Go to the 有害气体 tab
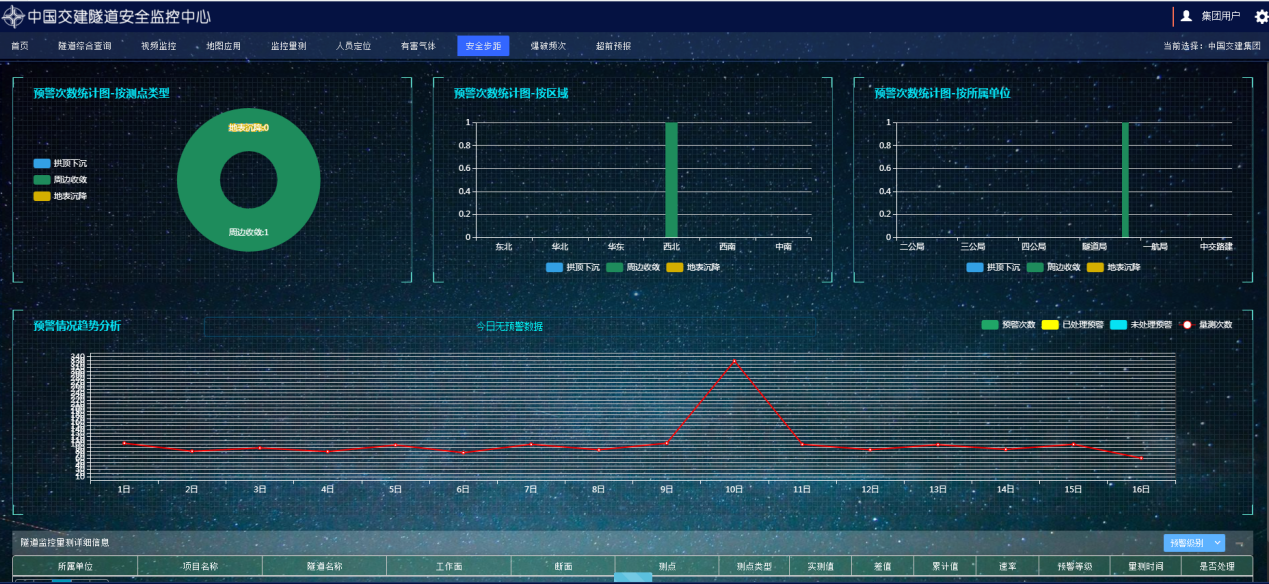The image size is (1269, 584). (x=418, y=46)
